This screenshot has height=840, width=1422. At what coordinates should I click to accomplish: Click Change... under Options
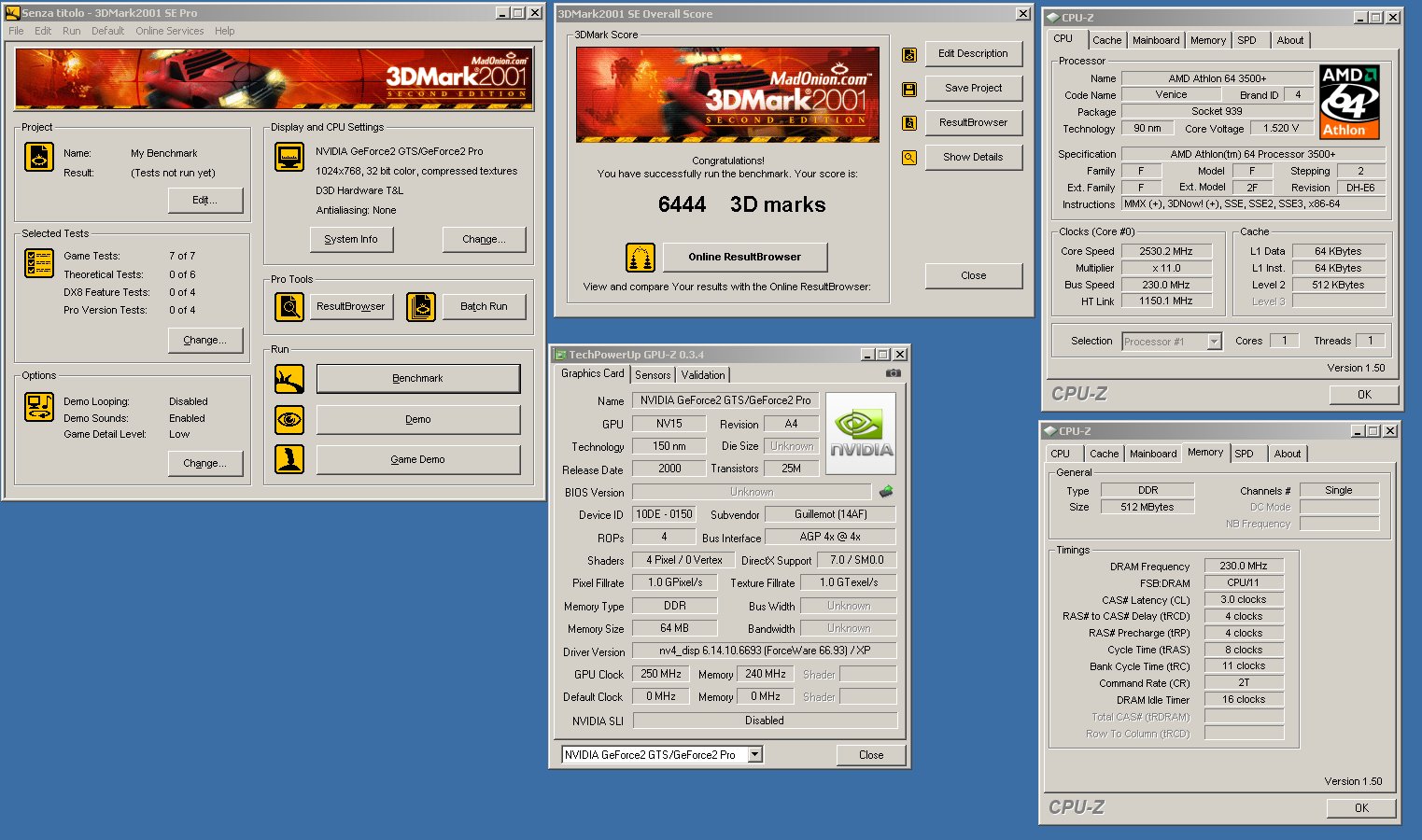pos(205,463)
